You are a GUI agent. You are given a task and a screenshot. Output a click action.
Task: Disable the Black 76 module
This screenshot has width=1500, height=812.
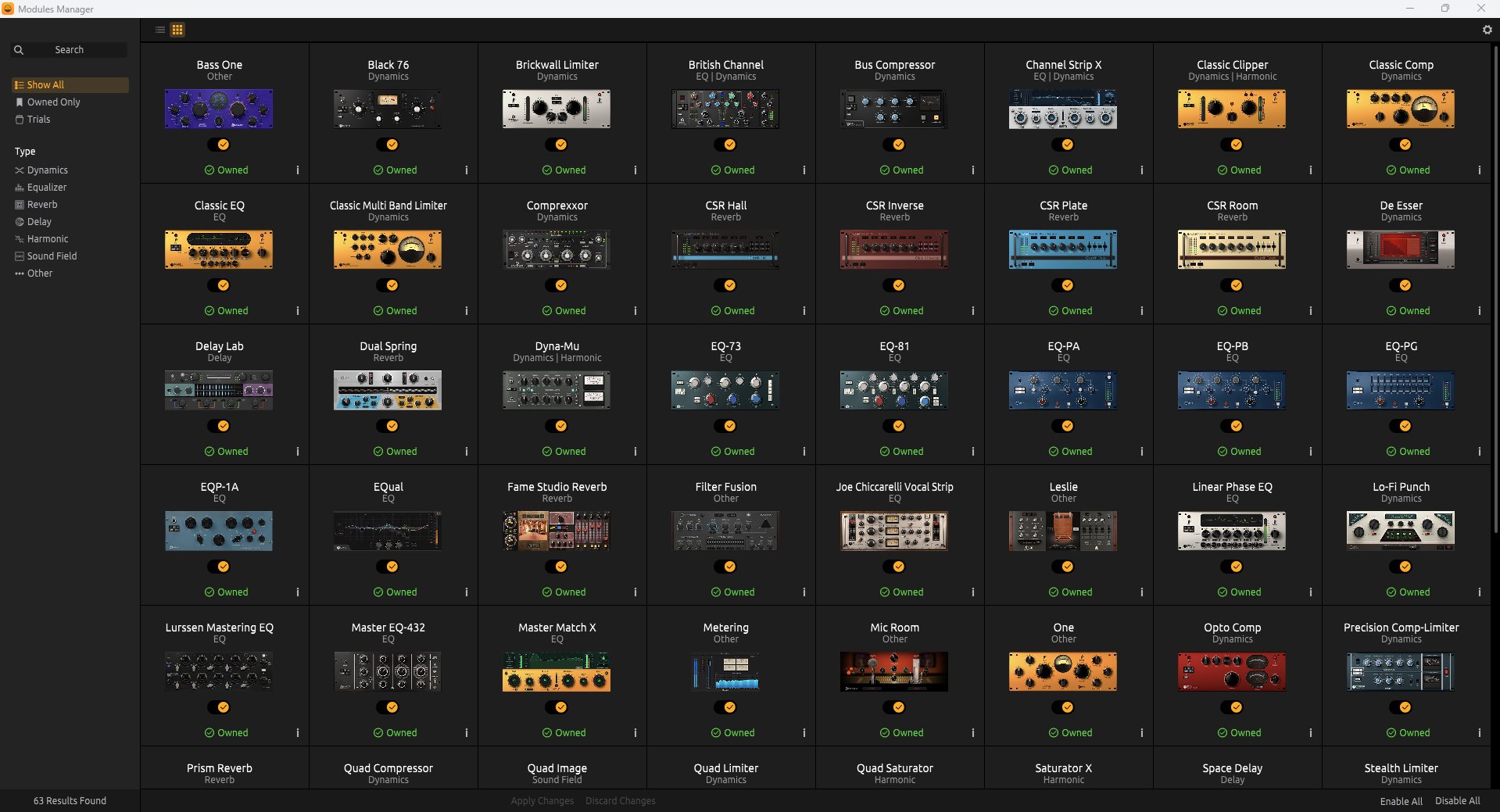[x=388, y=145]
